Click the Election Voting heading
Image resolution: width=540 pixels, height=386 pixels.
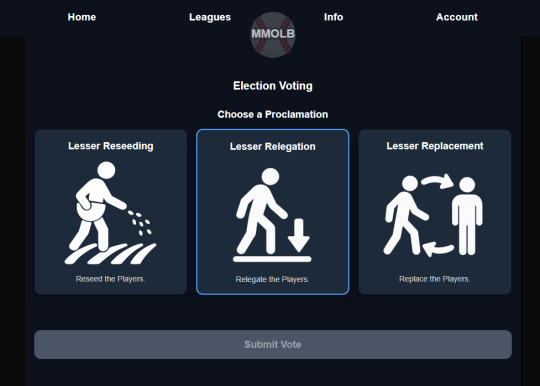(273, 86)
